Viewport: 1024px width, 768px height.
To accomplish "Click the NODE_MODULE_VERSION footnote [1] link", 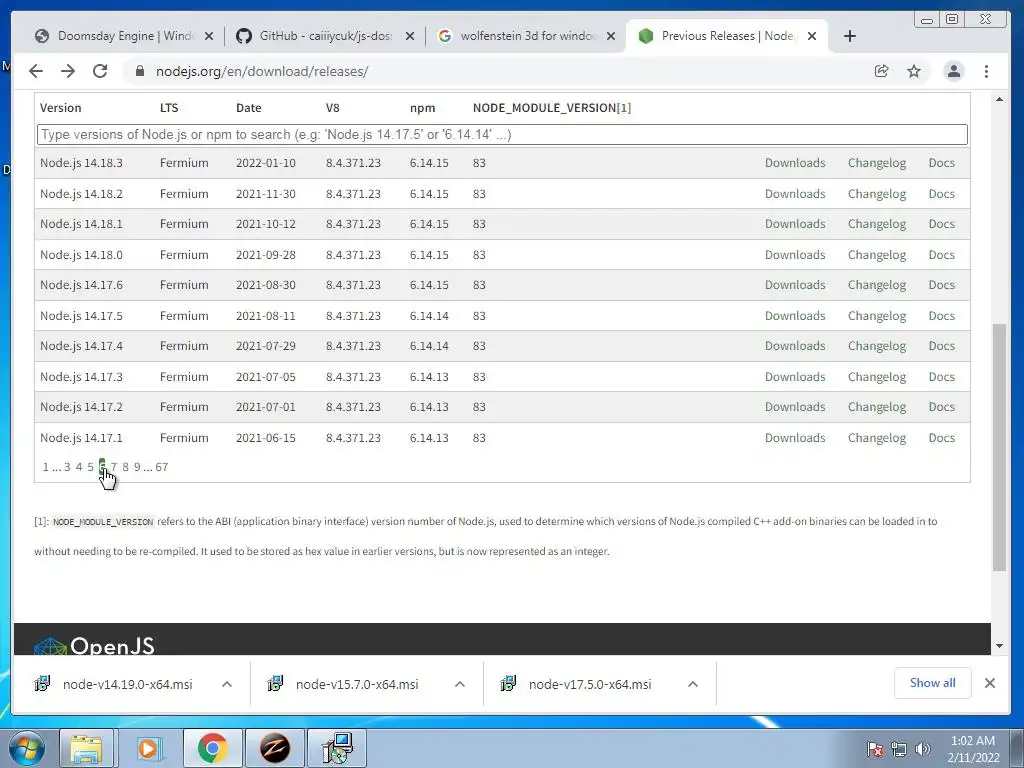I will (x=624, y=108).
